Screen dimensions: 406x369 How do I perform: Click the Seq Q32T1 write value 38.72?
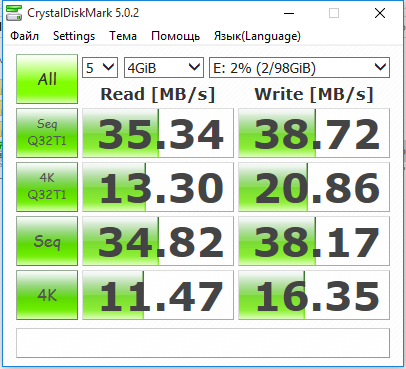pyautogui.click(x=314, y=133)
